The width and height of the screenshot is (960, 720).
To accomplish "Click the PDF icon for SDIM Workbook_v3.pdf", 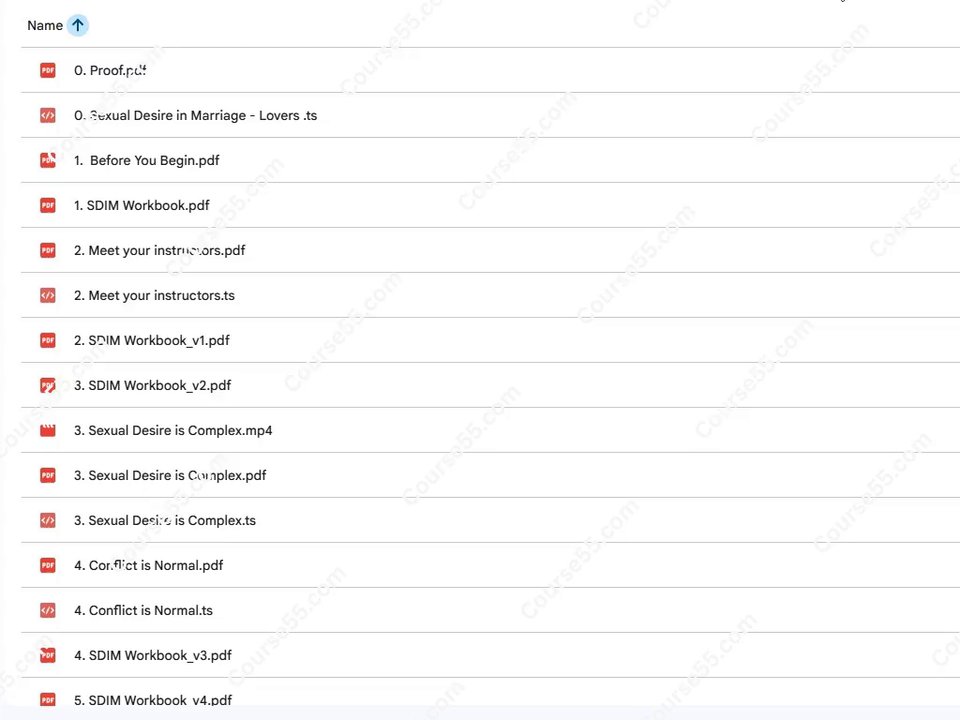I will click(x=48, y=655).
